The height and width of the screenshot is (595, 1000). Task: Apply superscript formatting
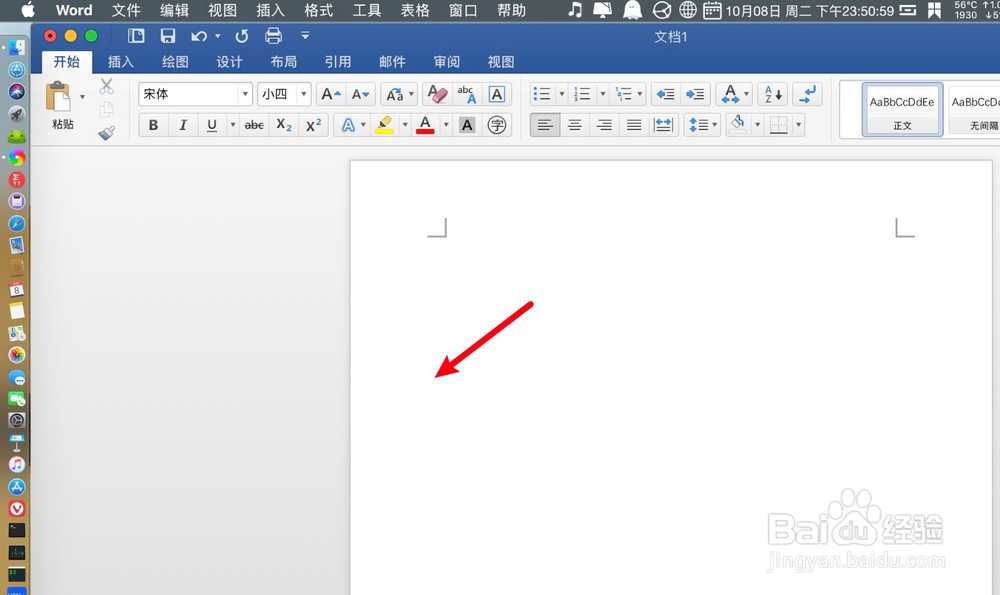(313, 125)
